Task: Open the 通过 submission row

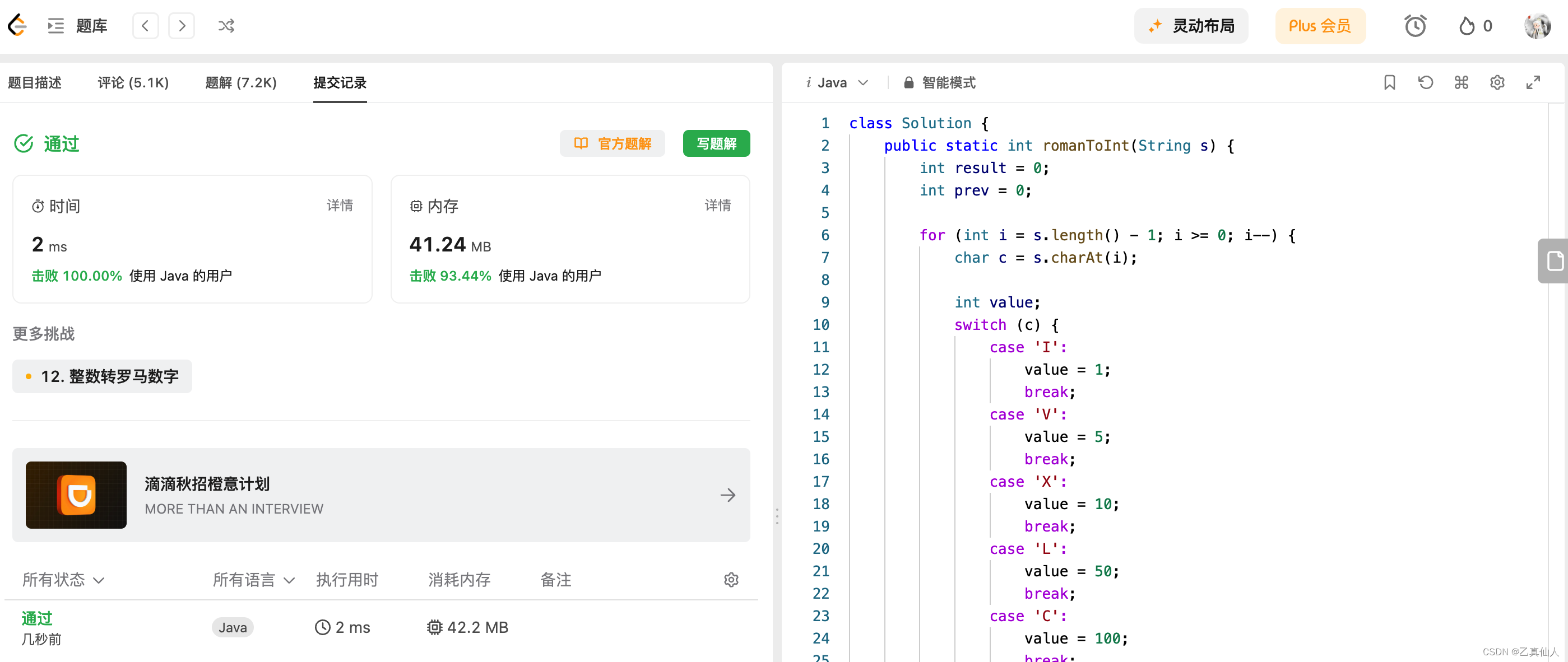Action: pos(381,627)
